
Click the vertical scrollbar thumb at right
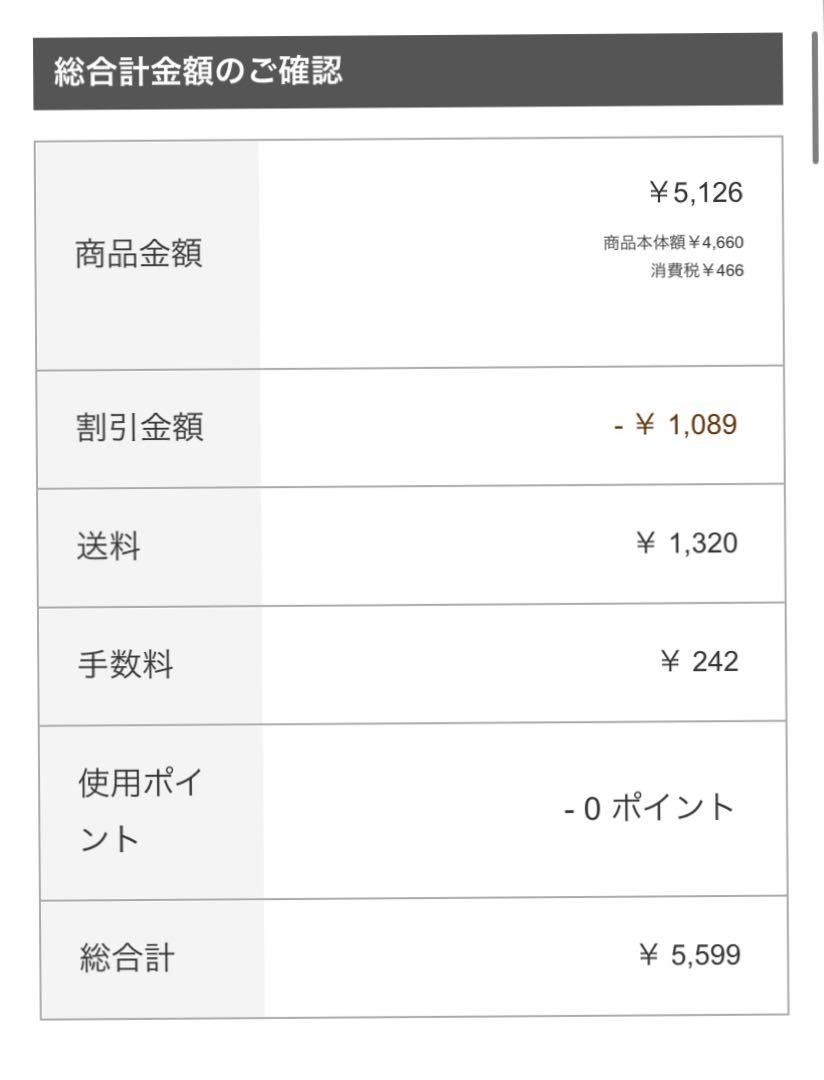[x=816, y=98]
